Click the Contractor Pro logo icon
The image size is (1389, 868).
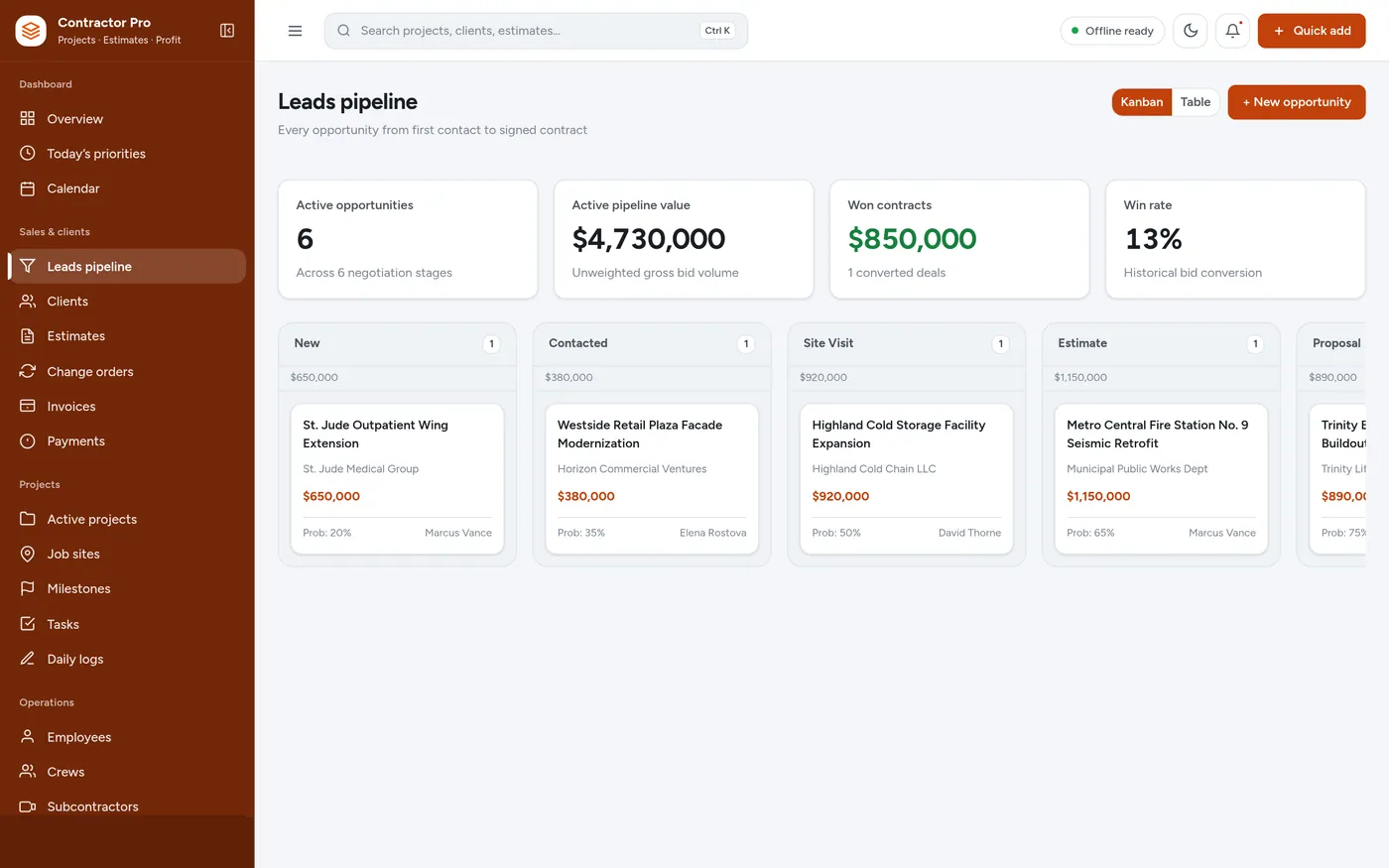tap(31, 31)
